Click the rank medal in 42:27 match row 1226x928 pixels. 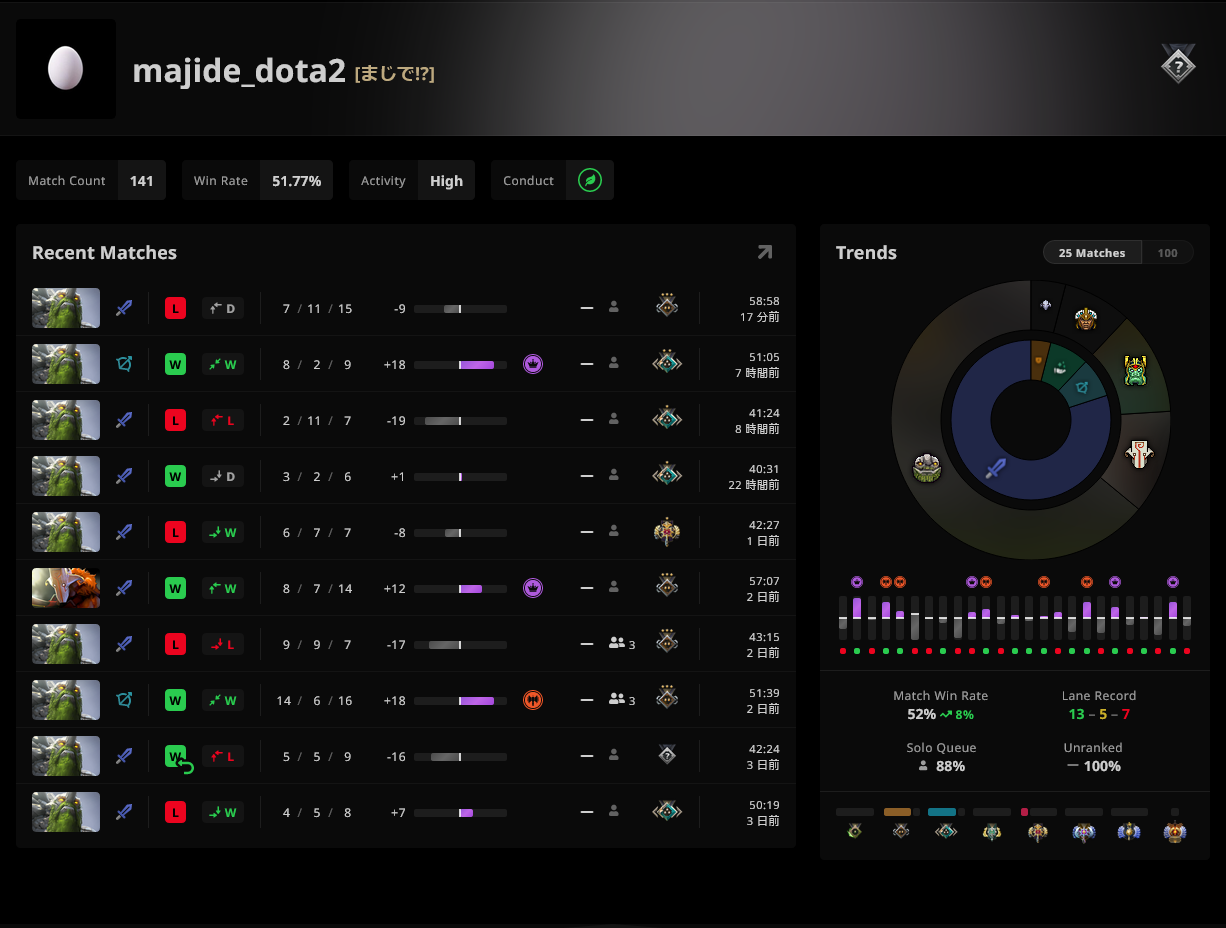click(x=667, y=531)
